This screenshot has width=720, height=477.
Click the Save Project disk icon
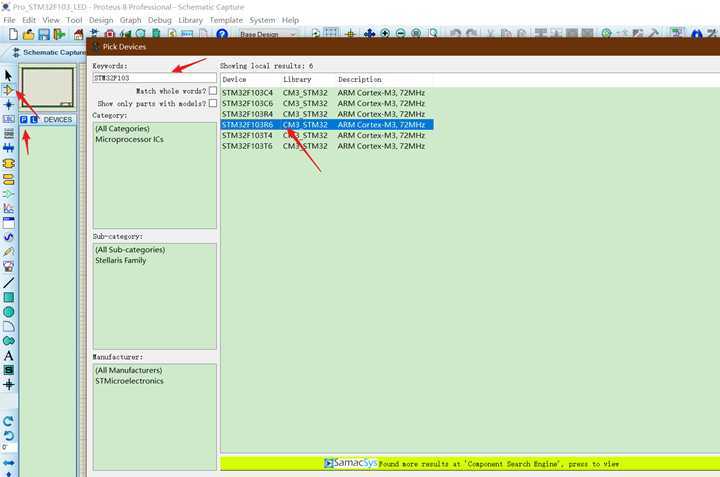44,34
